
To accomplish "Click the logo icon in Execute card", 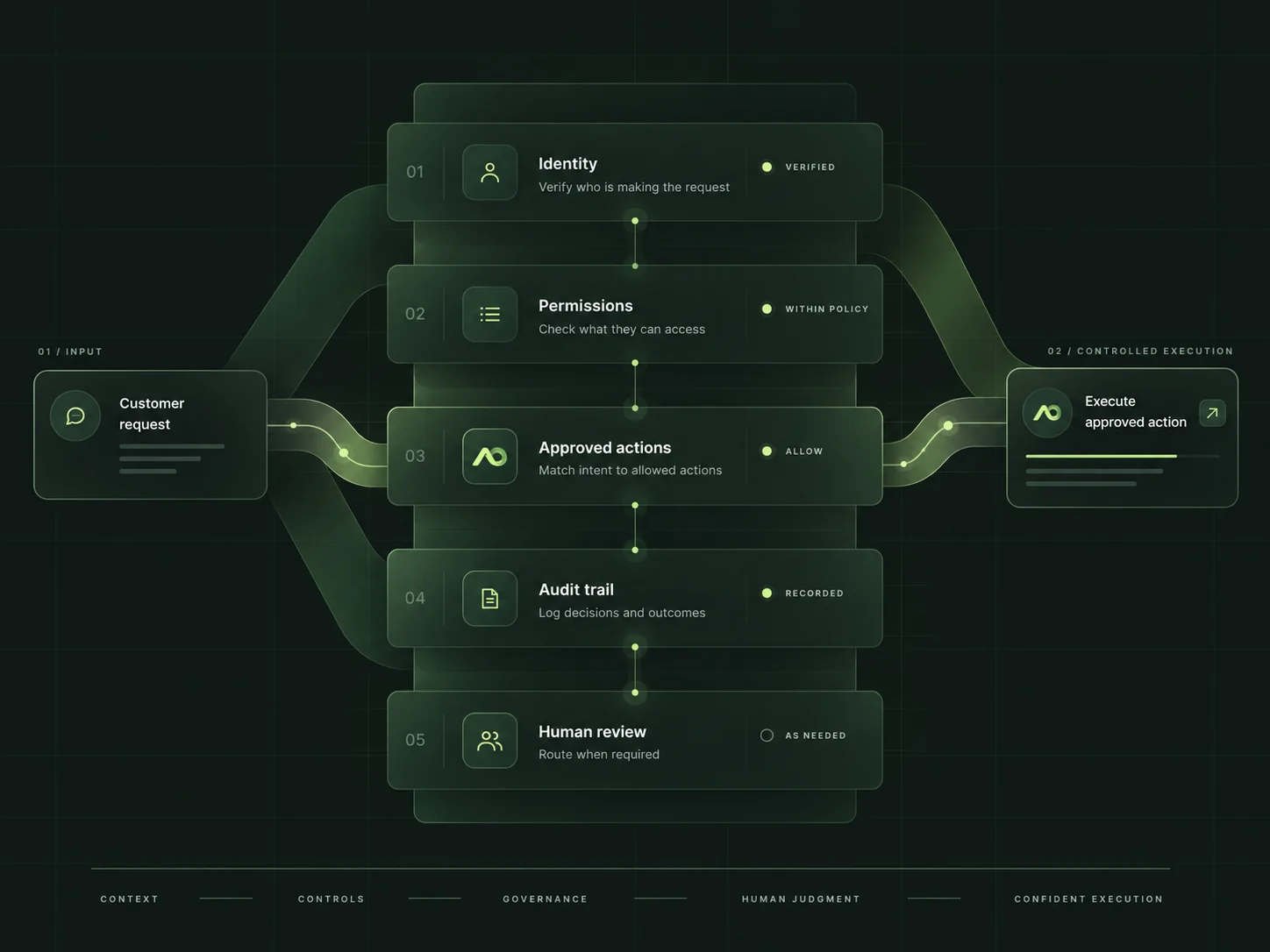I will tap(1047, 413).
